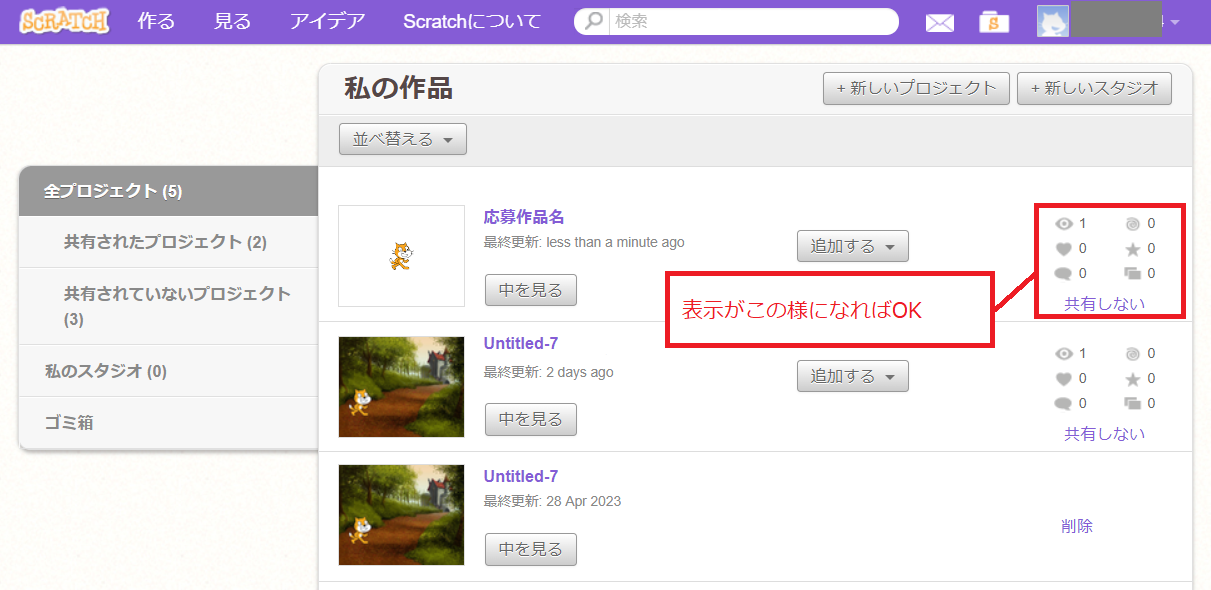Click 中を見る for Untitled-7 updated 2 days ago

[531, 419]
